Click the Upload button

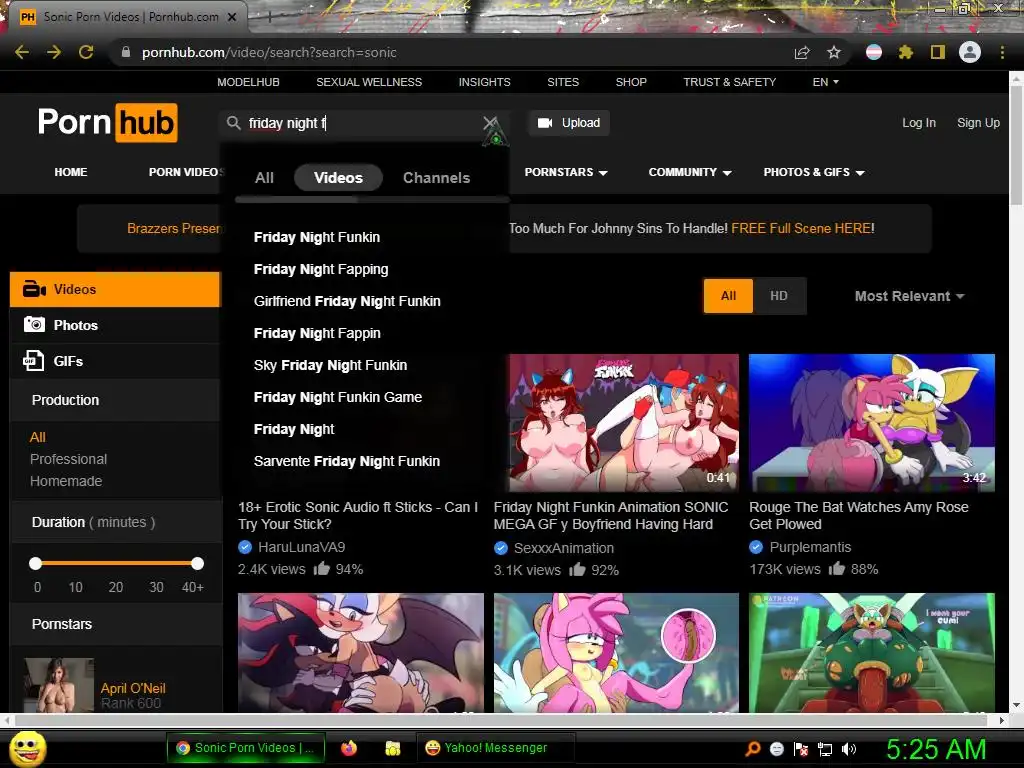coord(569,123)
